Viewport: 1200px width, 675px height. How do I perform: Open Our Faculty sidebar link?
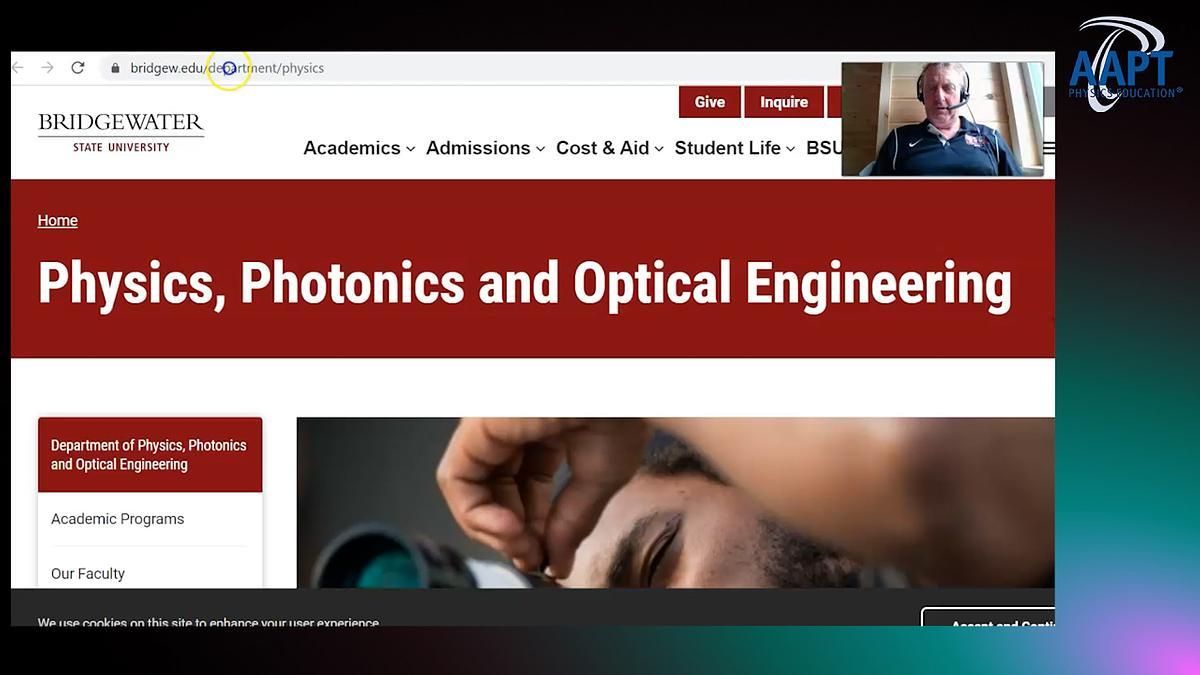[x=88, y=574]
